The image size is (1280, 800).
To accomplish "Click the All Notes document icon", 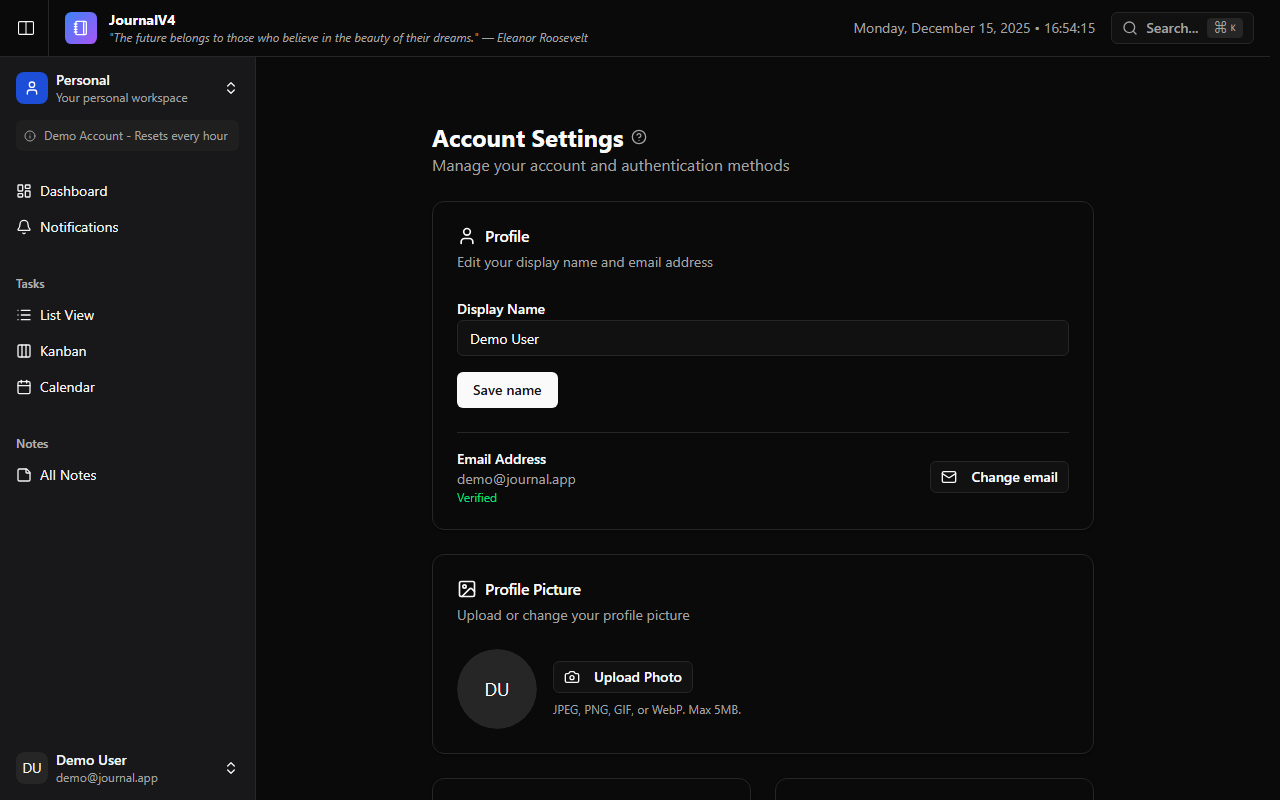I will pos(24,475).
